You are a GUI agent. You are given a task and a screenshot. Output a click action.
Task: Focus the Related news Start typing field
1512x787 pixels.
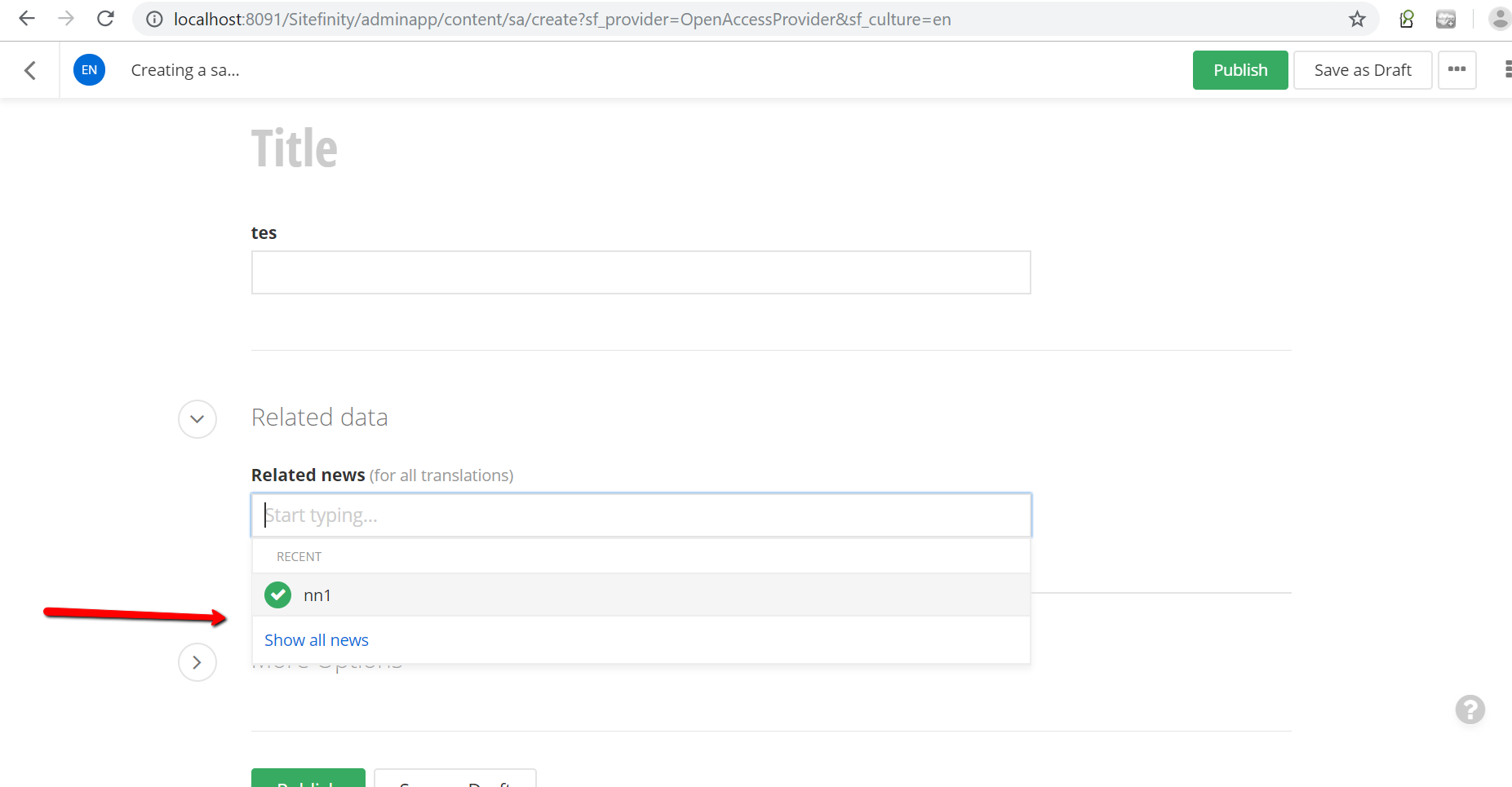tap(640, 515)
